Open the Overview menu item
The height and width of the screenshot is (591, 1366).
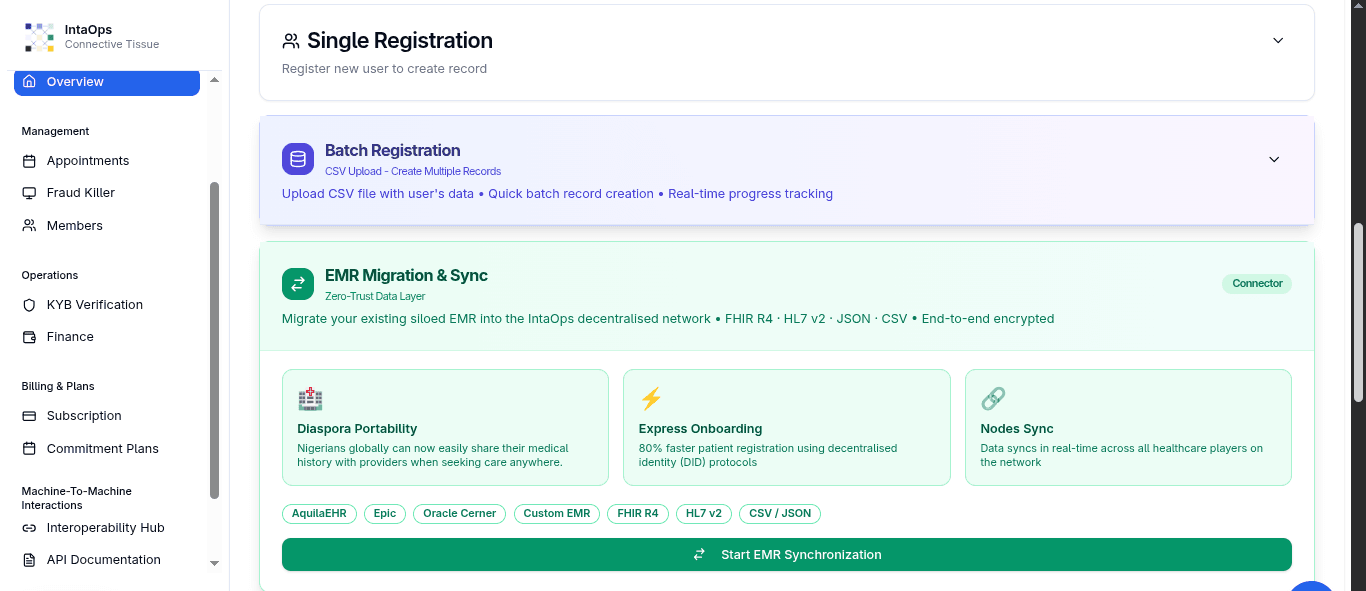(106, 82)
